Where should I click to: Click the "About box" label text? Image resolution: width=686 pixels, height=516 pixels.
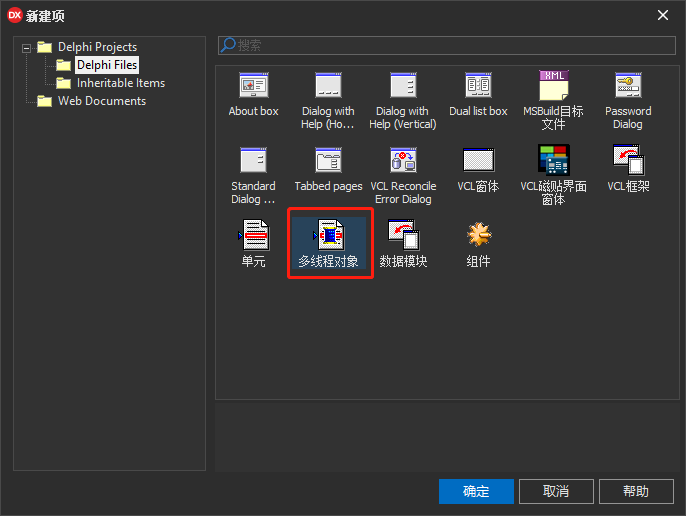254,111
